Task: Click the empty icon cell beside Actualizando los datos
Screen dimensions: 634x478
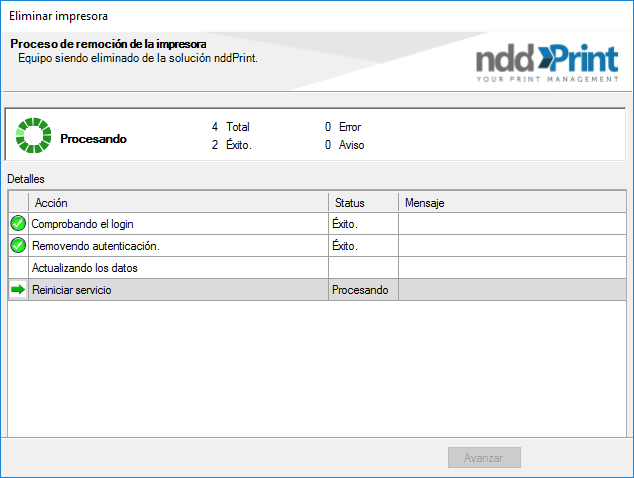Action: pos(18,268)
